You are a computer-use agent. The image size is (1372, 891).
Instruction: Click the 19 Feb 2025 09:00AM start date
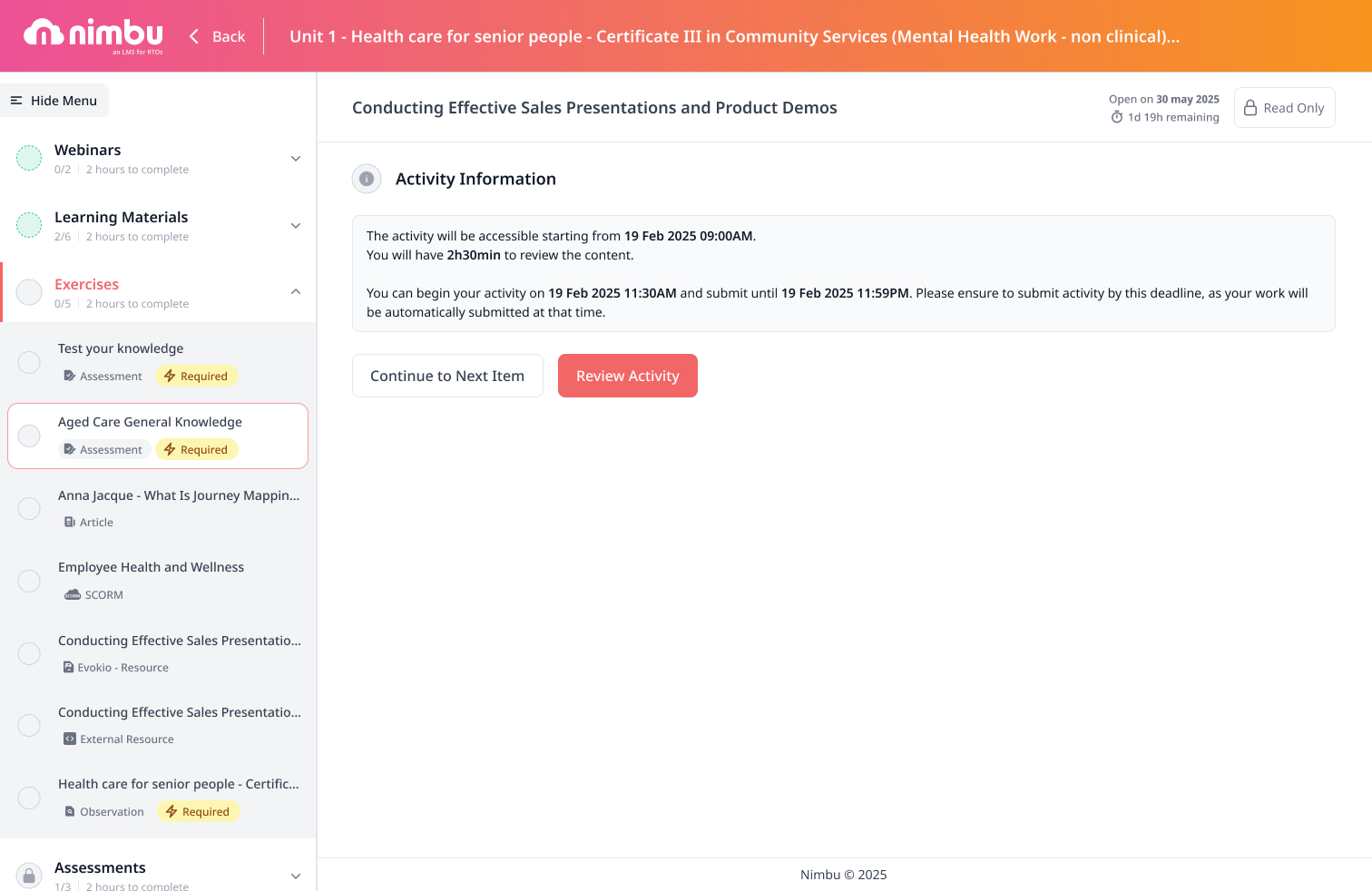pyautogui.click(x=689, y=236)
